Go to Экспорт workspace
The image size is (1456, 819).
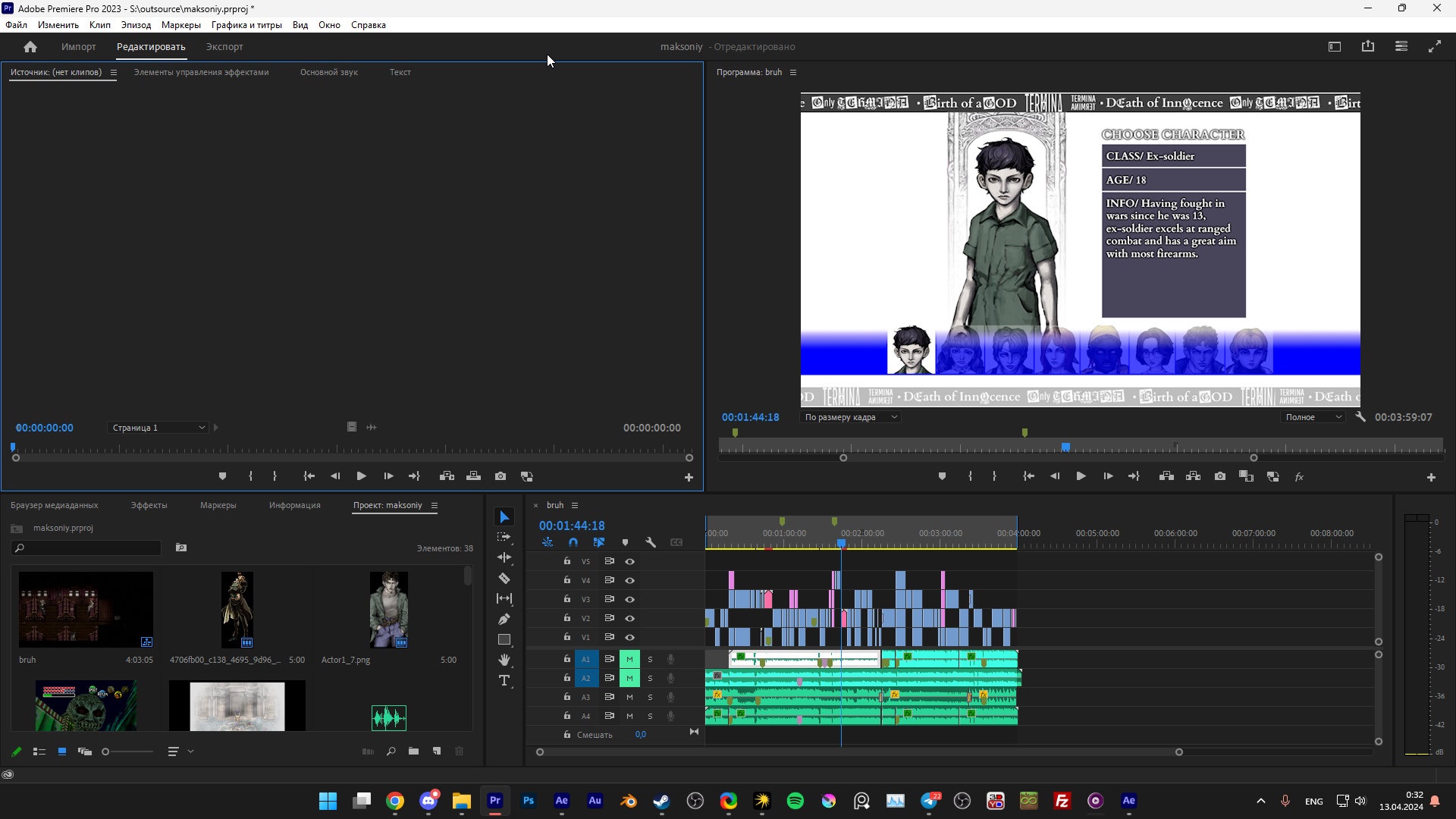[x=224, y=47]
